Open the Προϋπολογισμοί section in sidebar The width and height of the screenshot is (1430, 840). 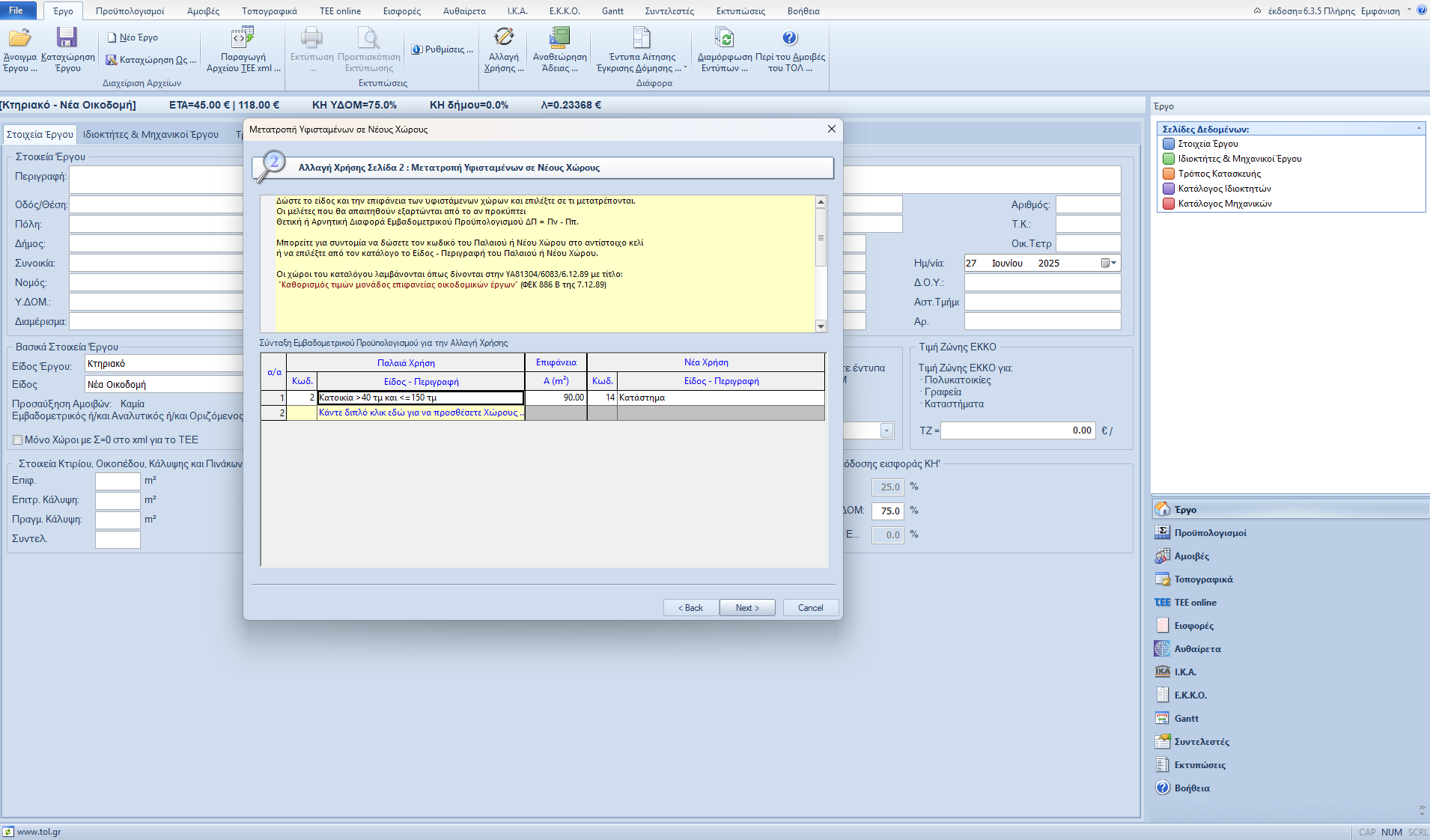(x=1210, y=533)
